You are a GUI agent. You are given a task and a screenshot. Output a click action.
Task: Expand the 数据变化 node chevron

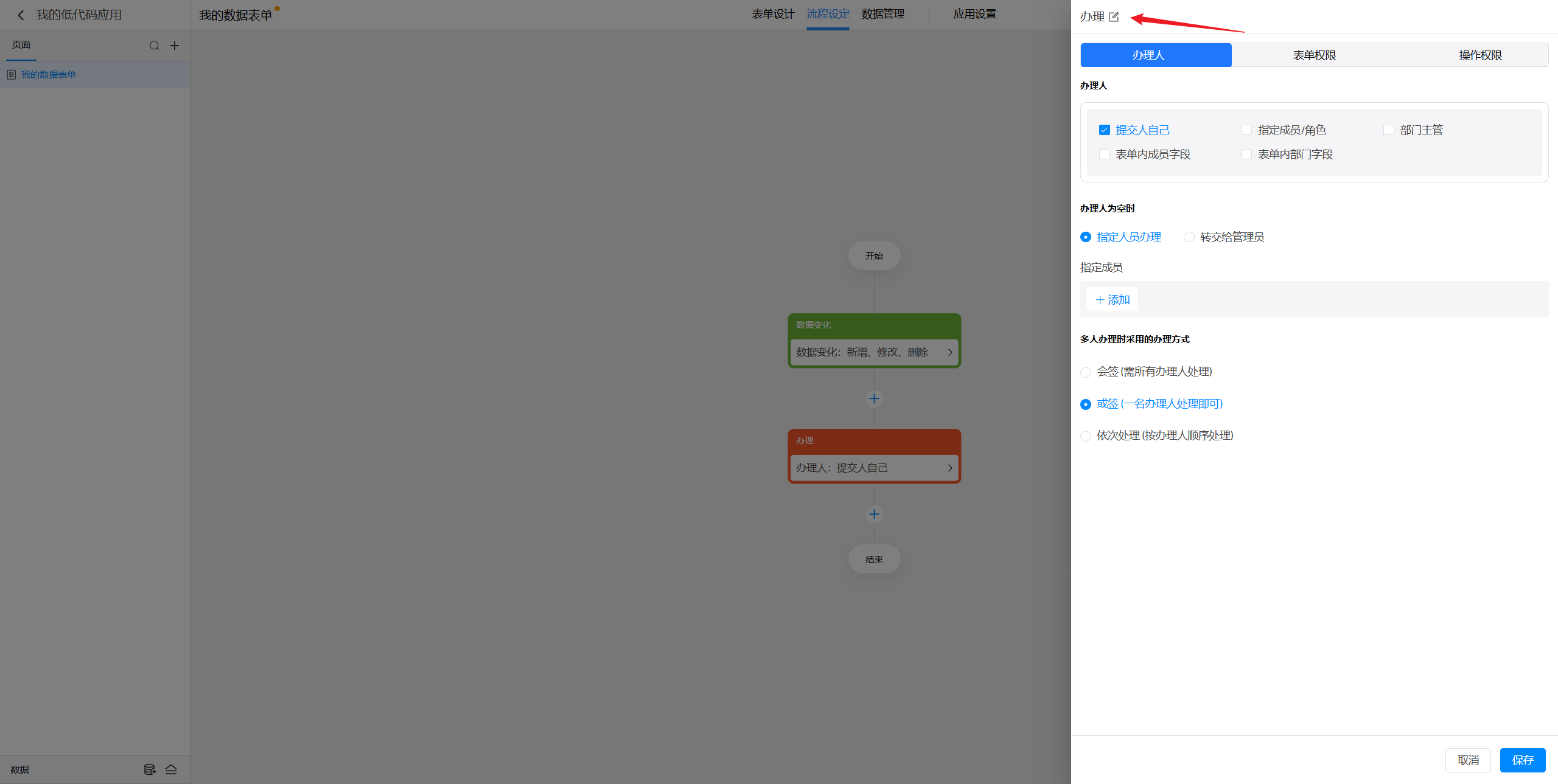[x=949, y=353]
